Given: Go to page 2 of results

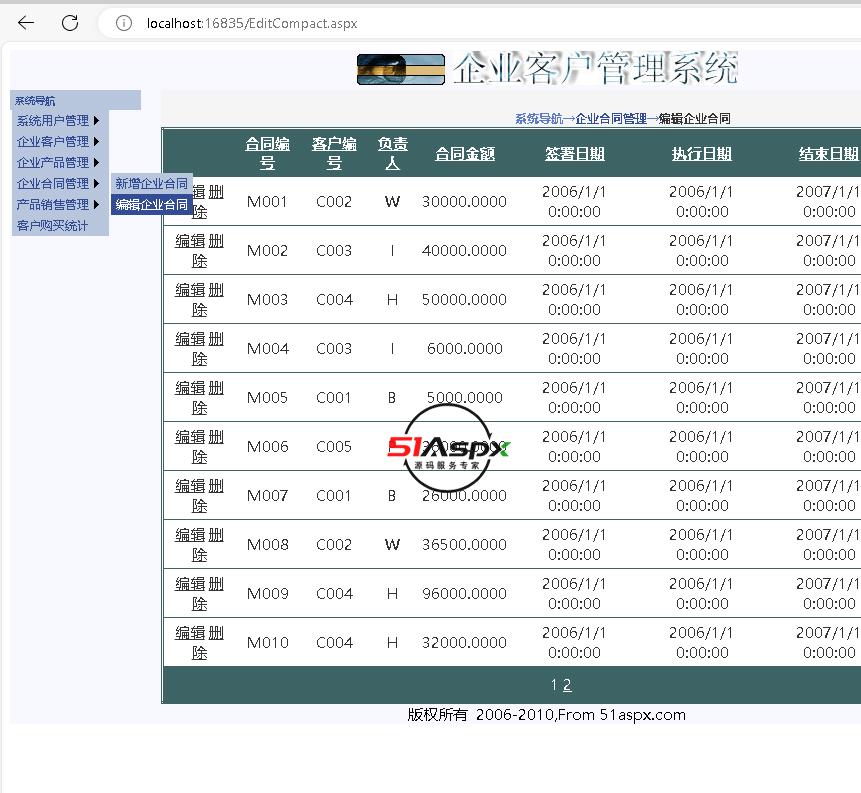Looking at the screenshot, I should [567, 685].
